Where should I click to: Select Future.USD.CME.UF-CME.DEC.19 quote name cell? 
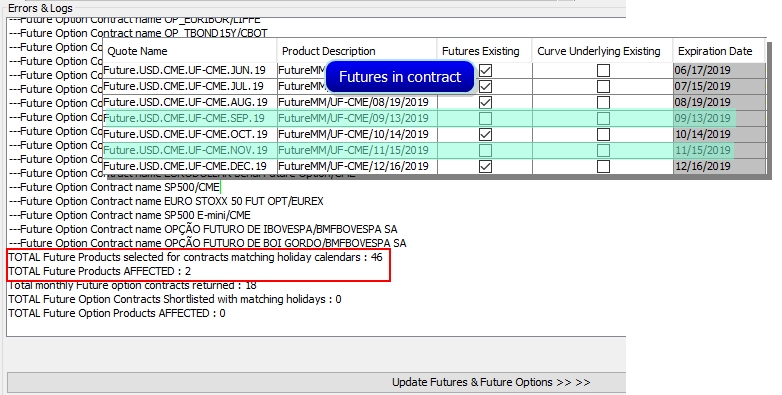pyautogui.click(x=190, y=166)
